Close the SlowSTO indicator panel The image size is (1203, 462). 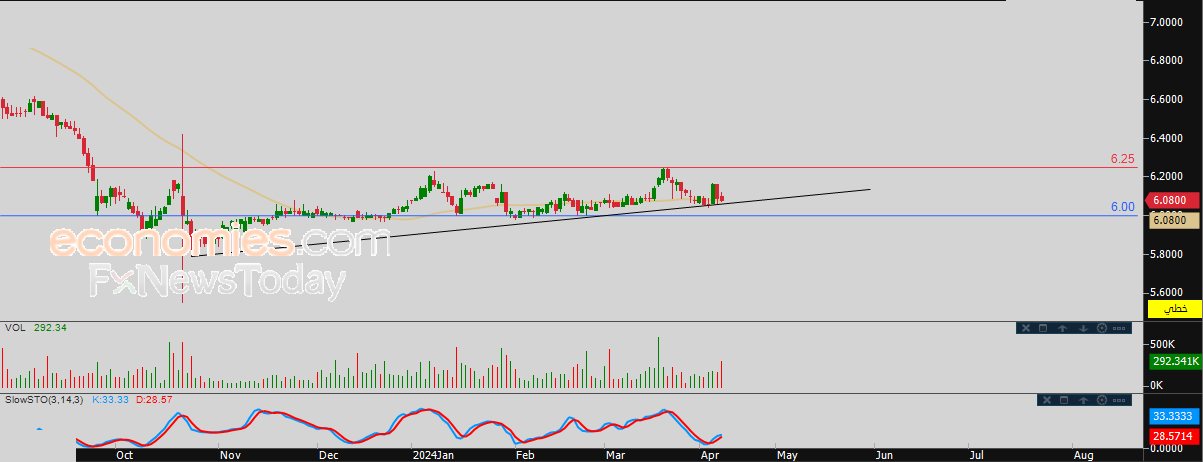pyautogui.click(x=1047, y=400)
